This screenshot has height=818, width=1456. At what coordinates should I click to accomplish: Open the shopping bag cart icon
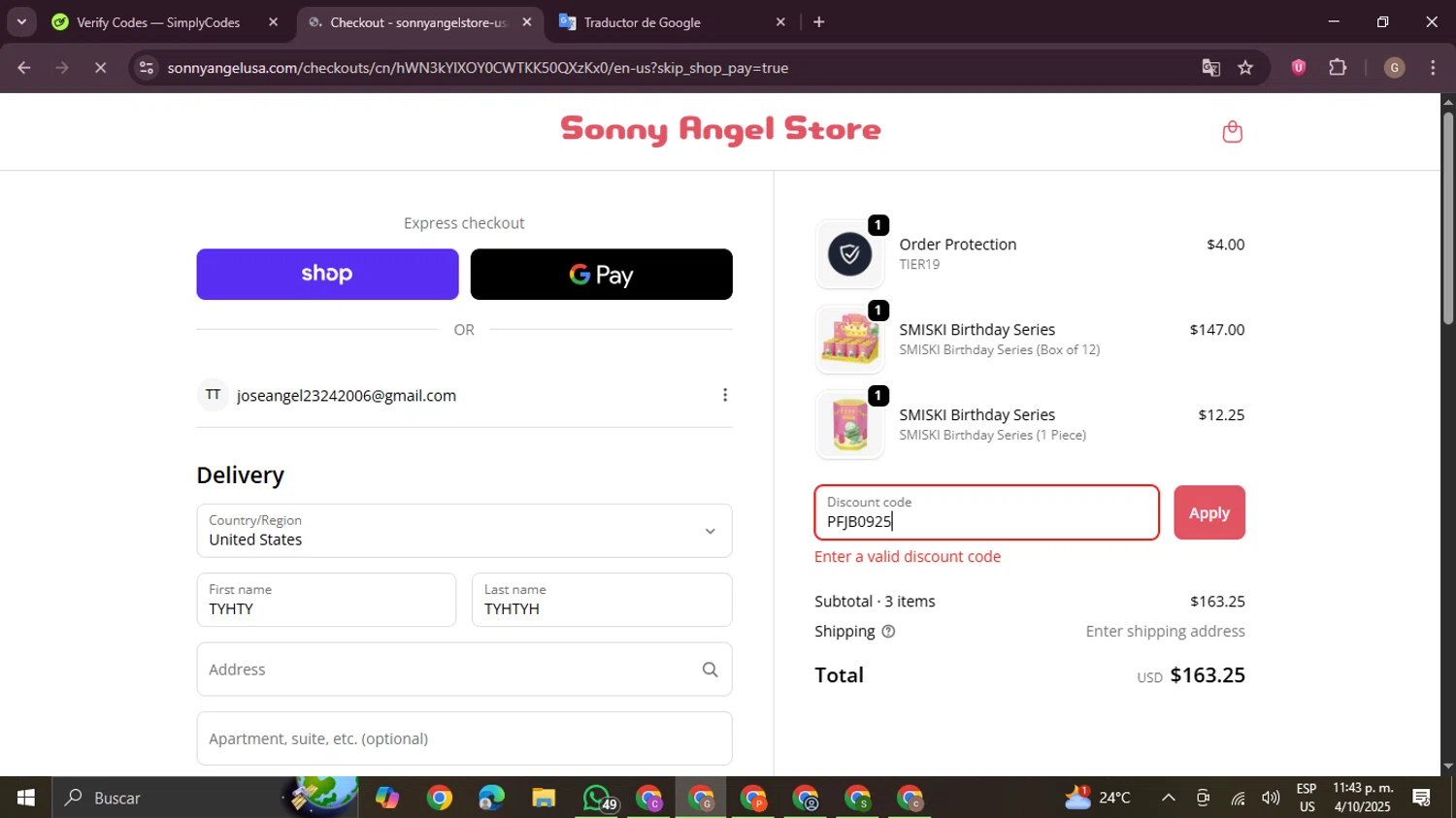click(1232, 132)
